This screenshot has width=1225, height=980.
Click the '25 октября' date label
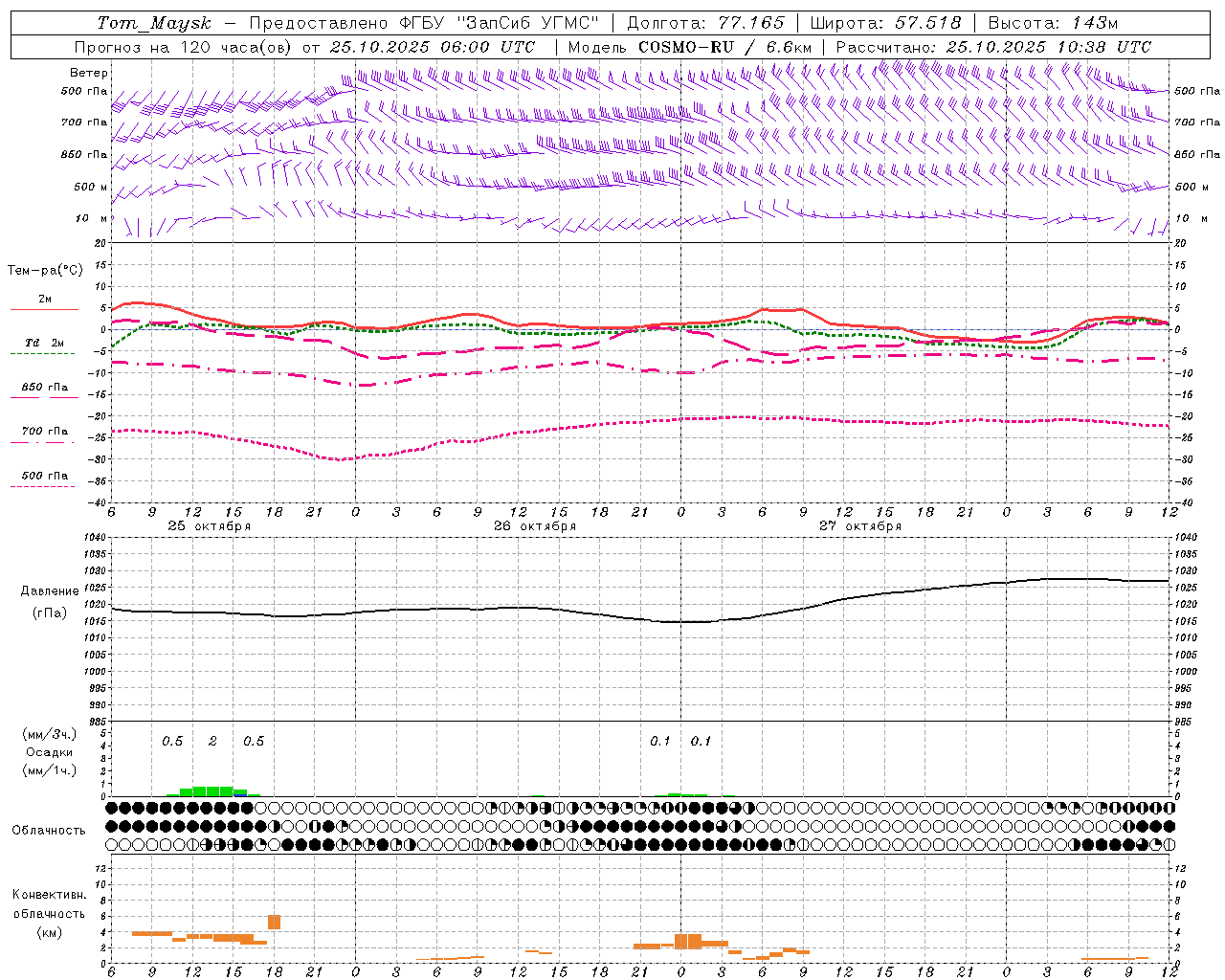pos(210,526)
